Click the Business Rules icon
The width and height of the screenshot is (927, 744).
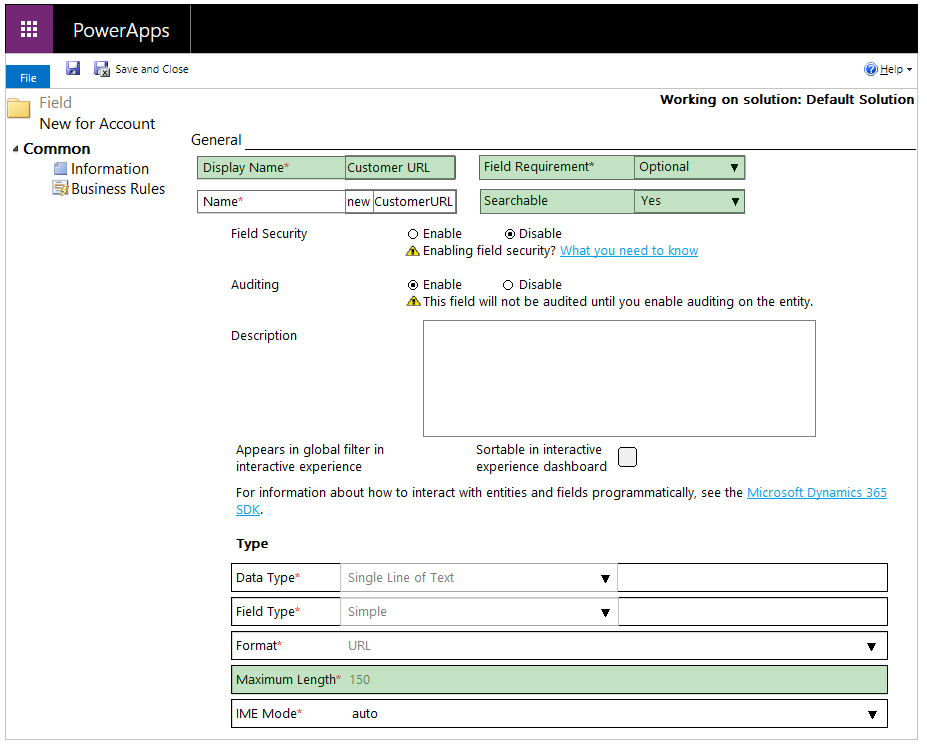60,189
